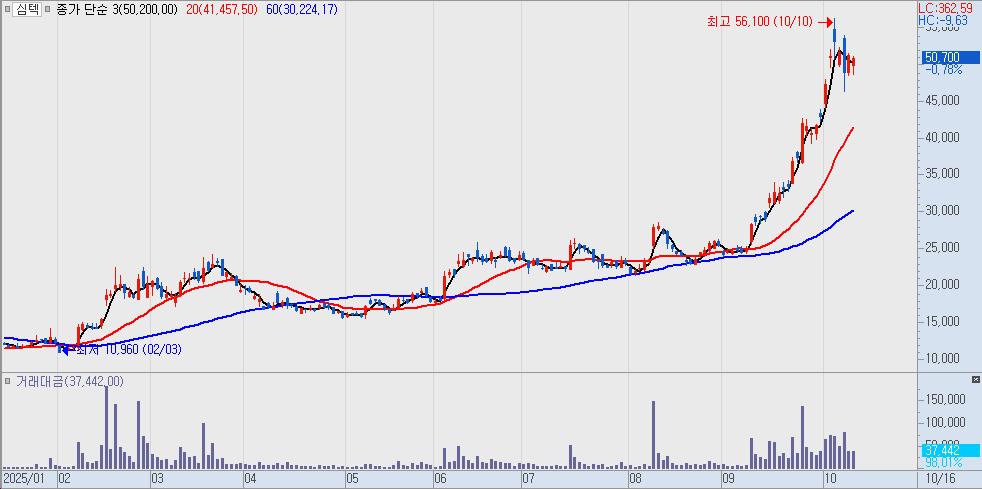Click the 100,000 volume axis label
This screenshot has height=489, width=982.
[945, 422]
